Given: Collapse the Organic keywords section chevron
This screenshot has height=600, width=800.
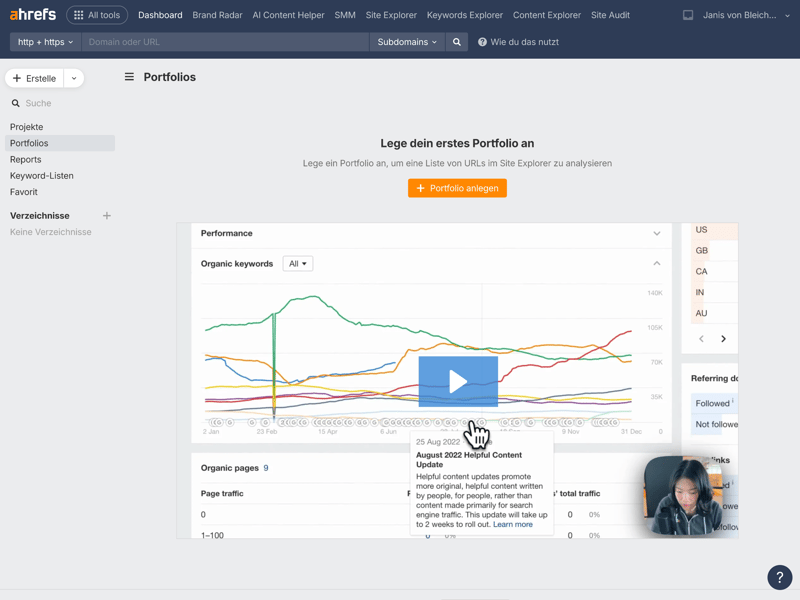Looking at the screenshot, I should click(657, 264).
